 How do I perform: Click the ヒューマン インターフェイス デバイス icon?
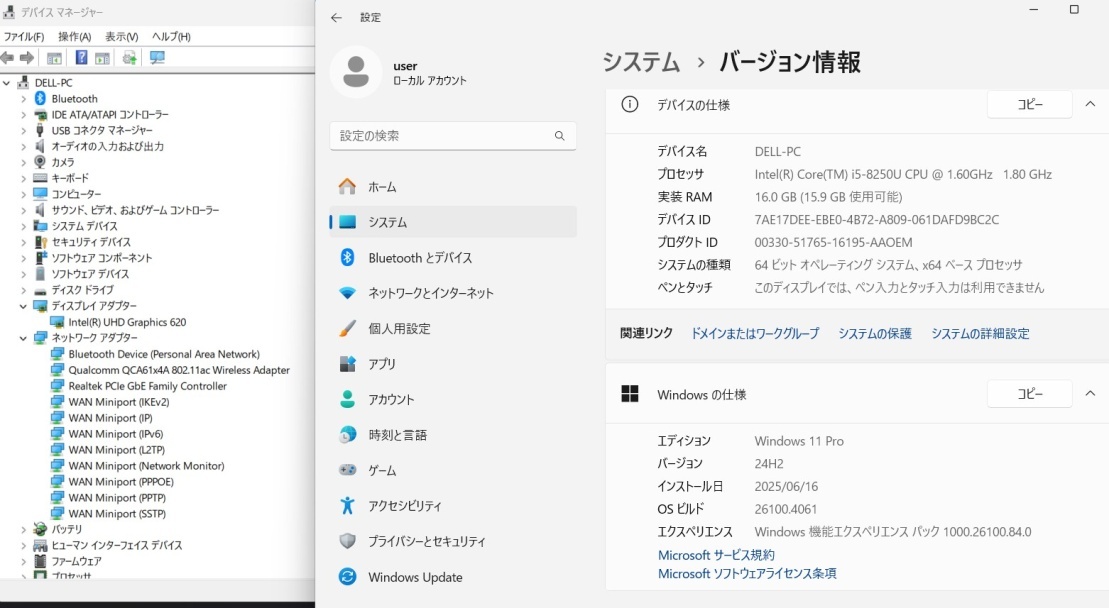pos(40,546)
